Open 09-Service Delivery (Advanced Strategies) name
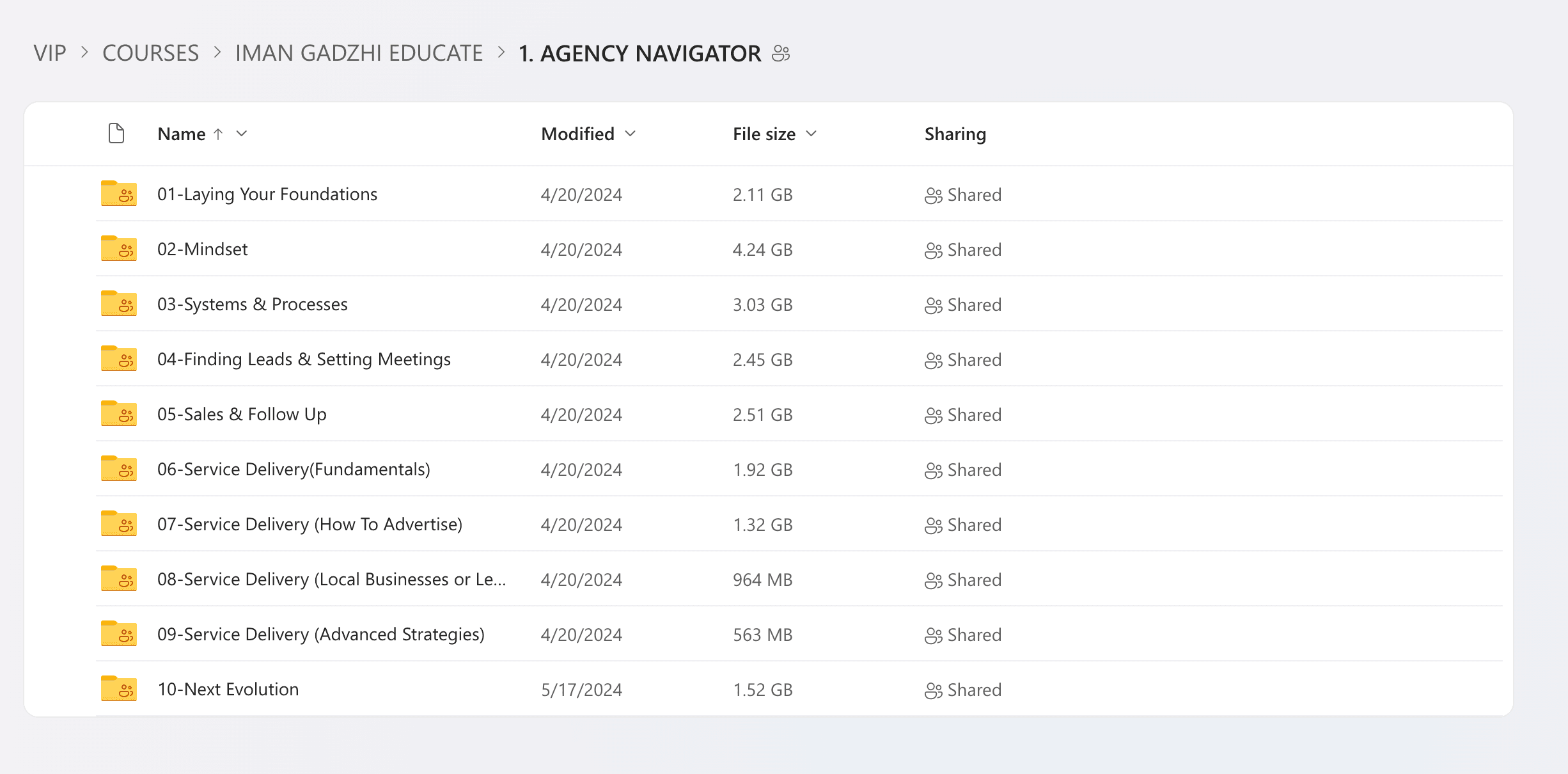This screenshot has height=774, width=1568. coord(321,634)
